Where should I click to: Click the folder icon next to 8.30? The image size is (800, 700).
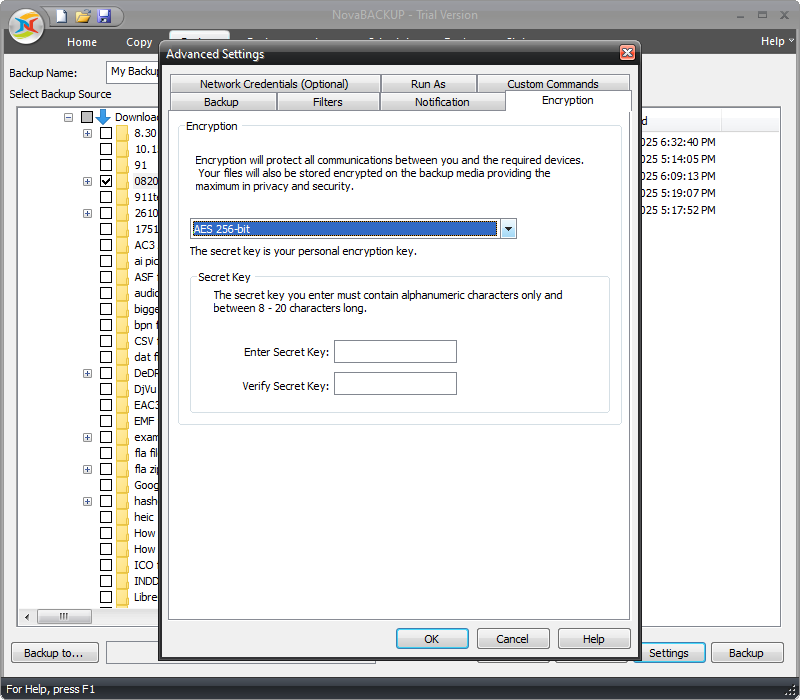coord(122,133)
